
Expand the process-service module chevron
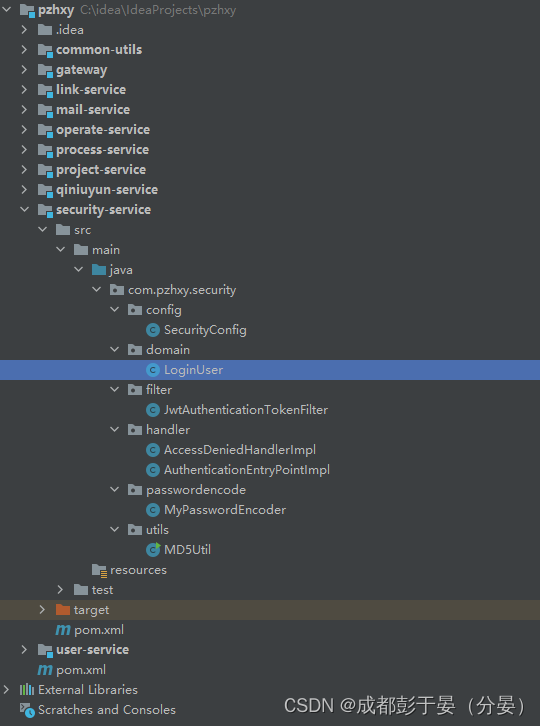[24, 150]
